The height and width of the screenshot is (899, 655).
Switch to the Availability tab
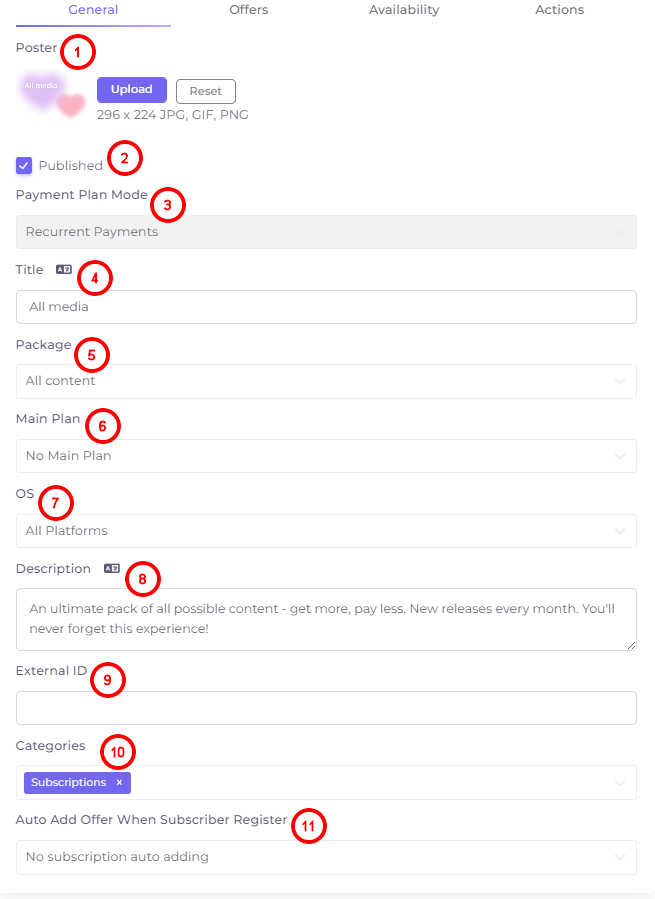tap(404, 10)
